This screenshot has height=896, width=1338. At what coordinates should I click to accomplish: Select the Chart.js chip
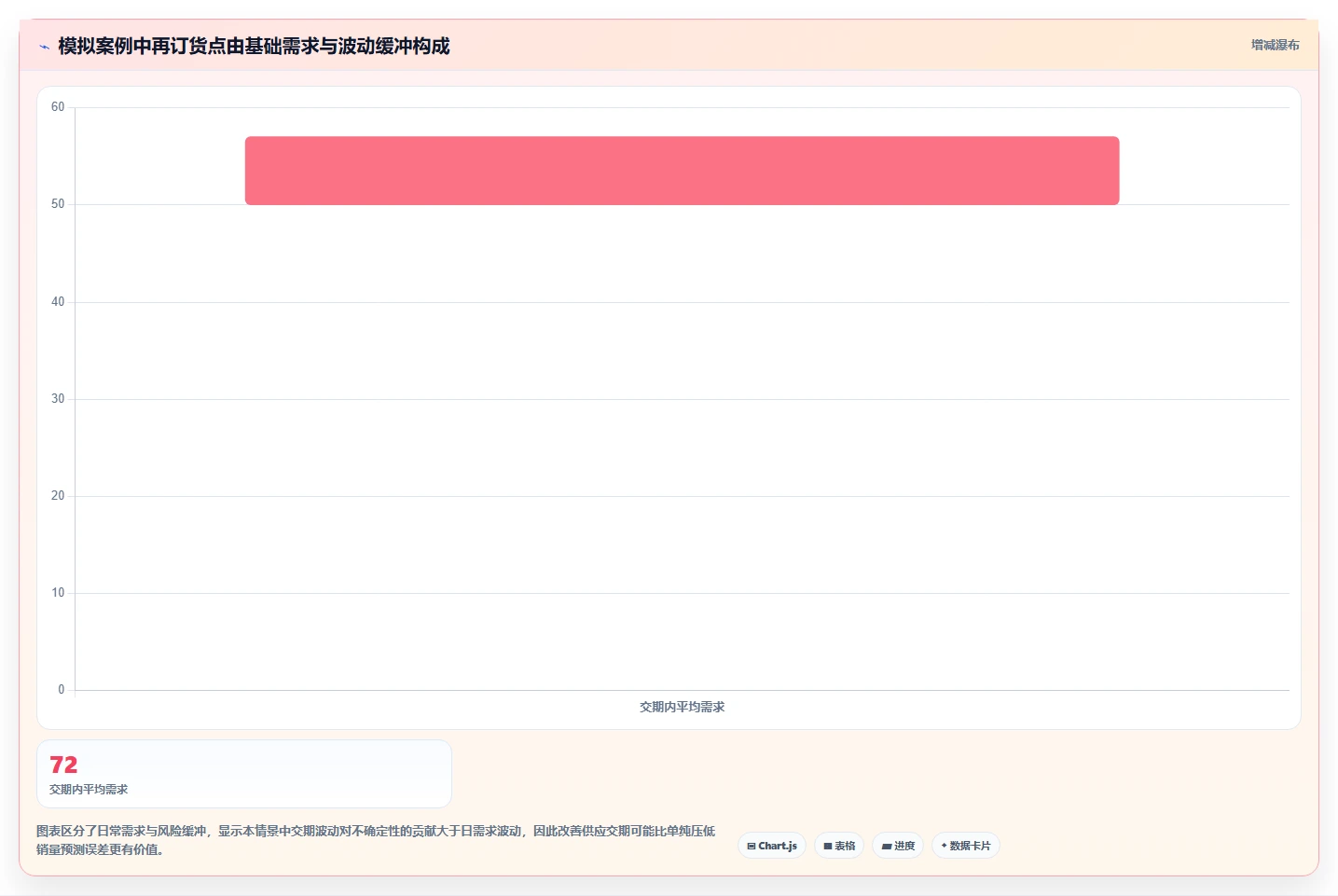coord(772,846)
